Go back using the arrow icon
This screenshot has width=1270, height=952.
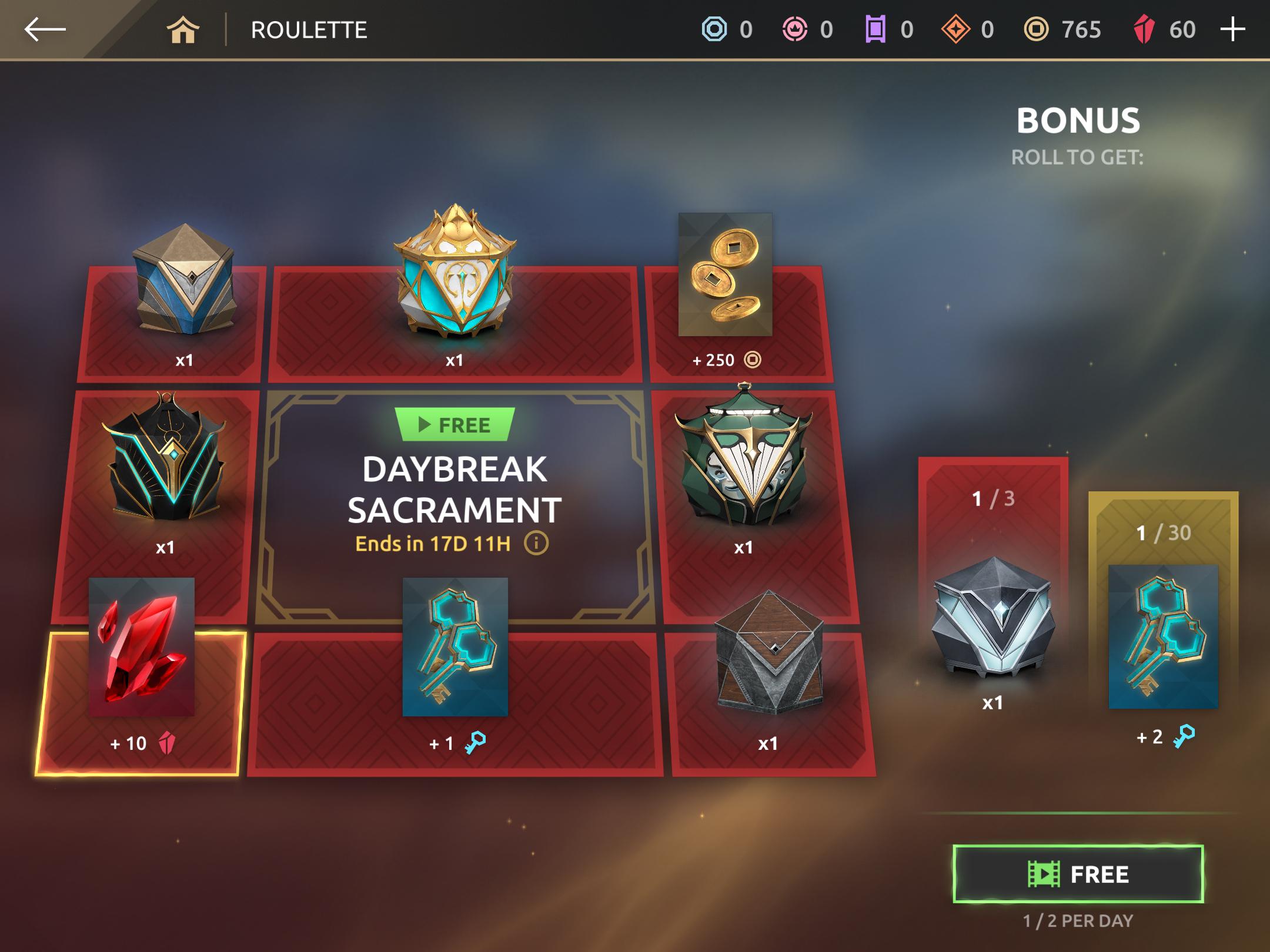click(x=45, y=29)
